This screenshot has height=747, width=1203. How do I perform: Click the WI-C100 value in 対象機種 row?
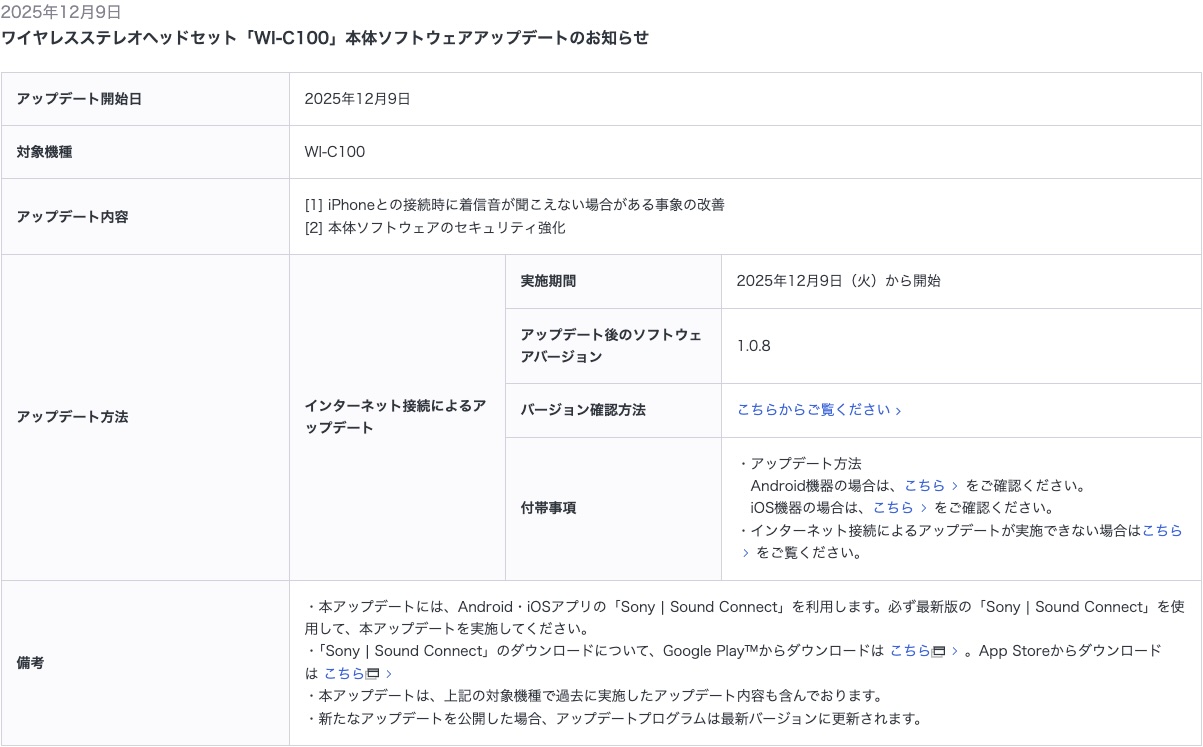point(335,152)
